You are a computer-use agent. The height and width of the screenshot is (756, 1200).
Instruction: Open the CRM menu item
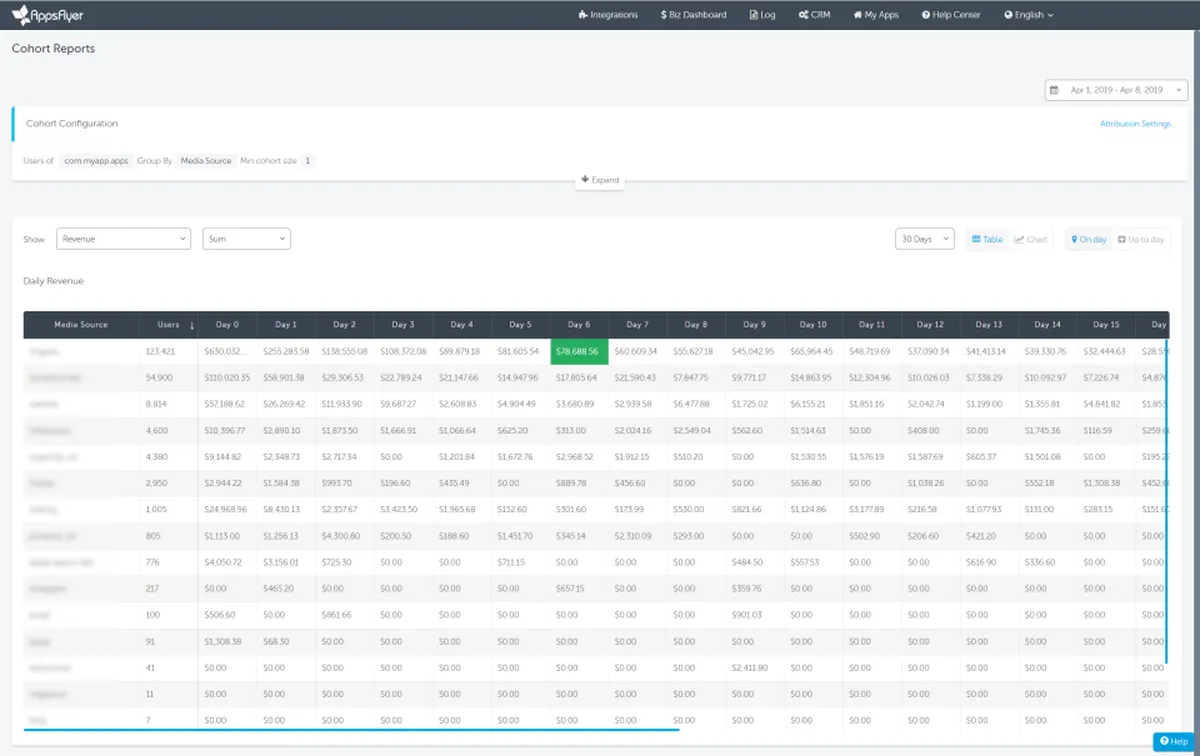click(x=815, y=15)
